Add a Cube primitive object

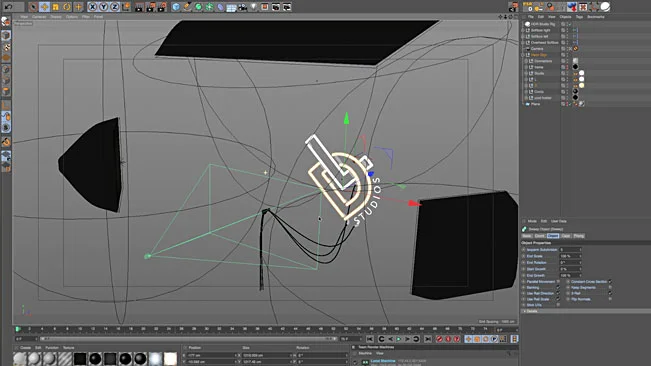click(x=176, y=7)
